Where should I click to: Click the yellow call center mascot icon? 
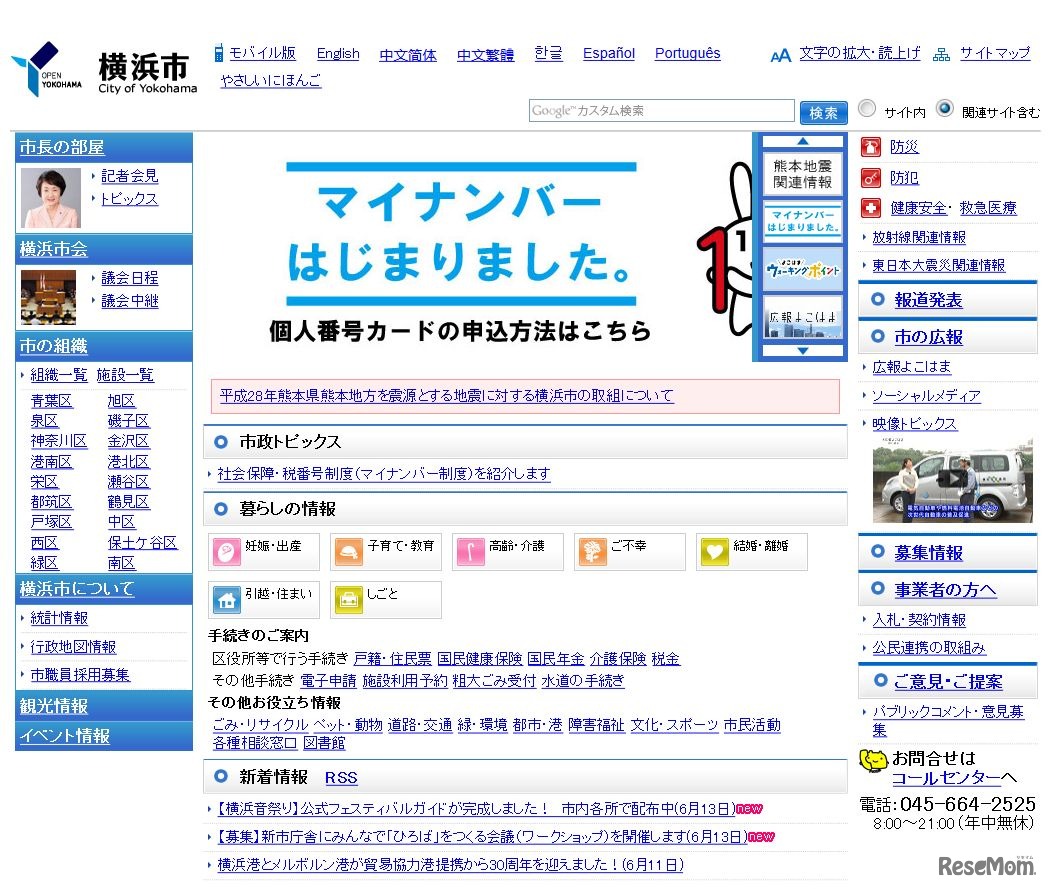tap(873, 761)
